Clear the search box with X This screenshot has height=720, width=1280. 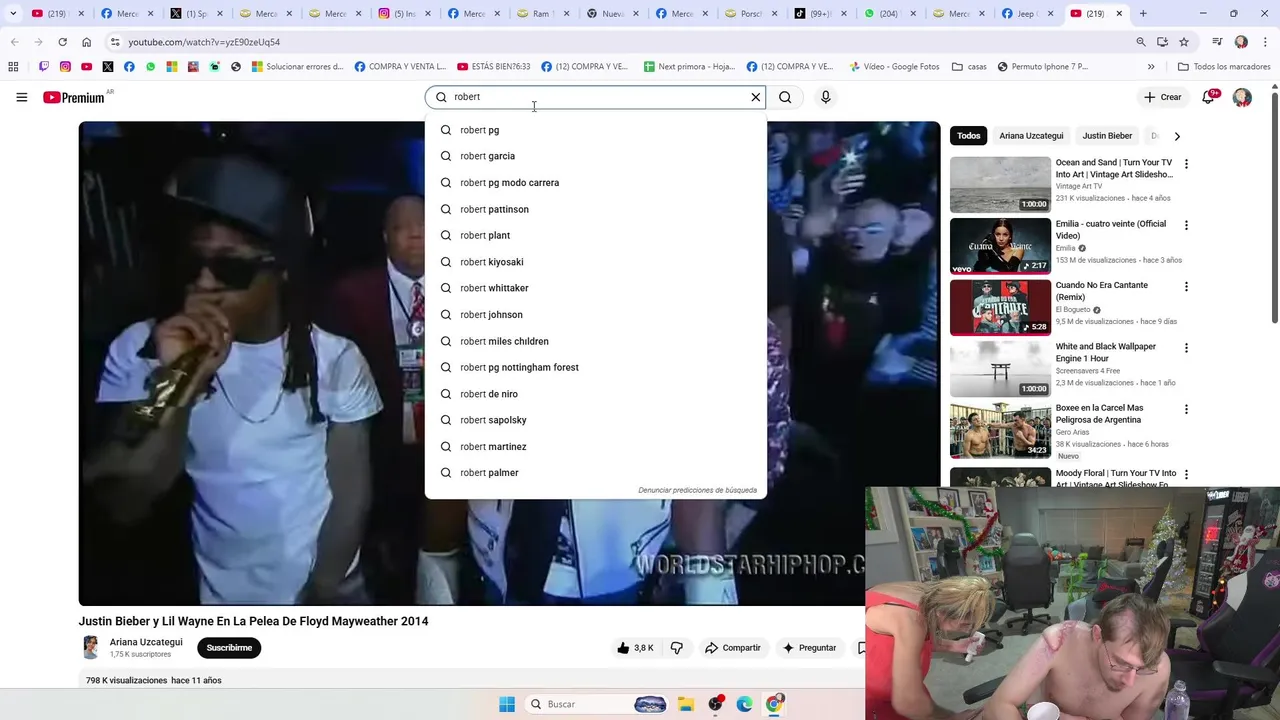click(756, 97)
